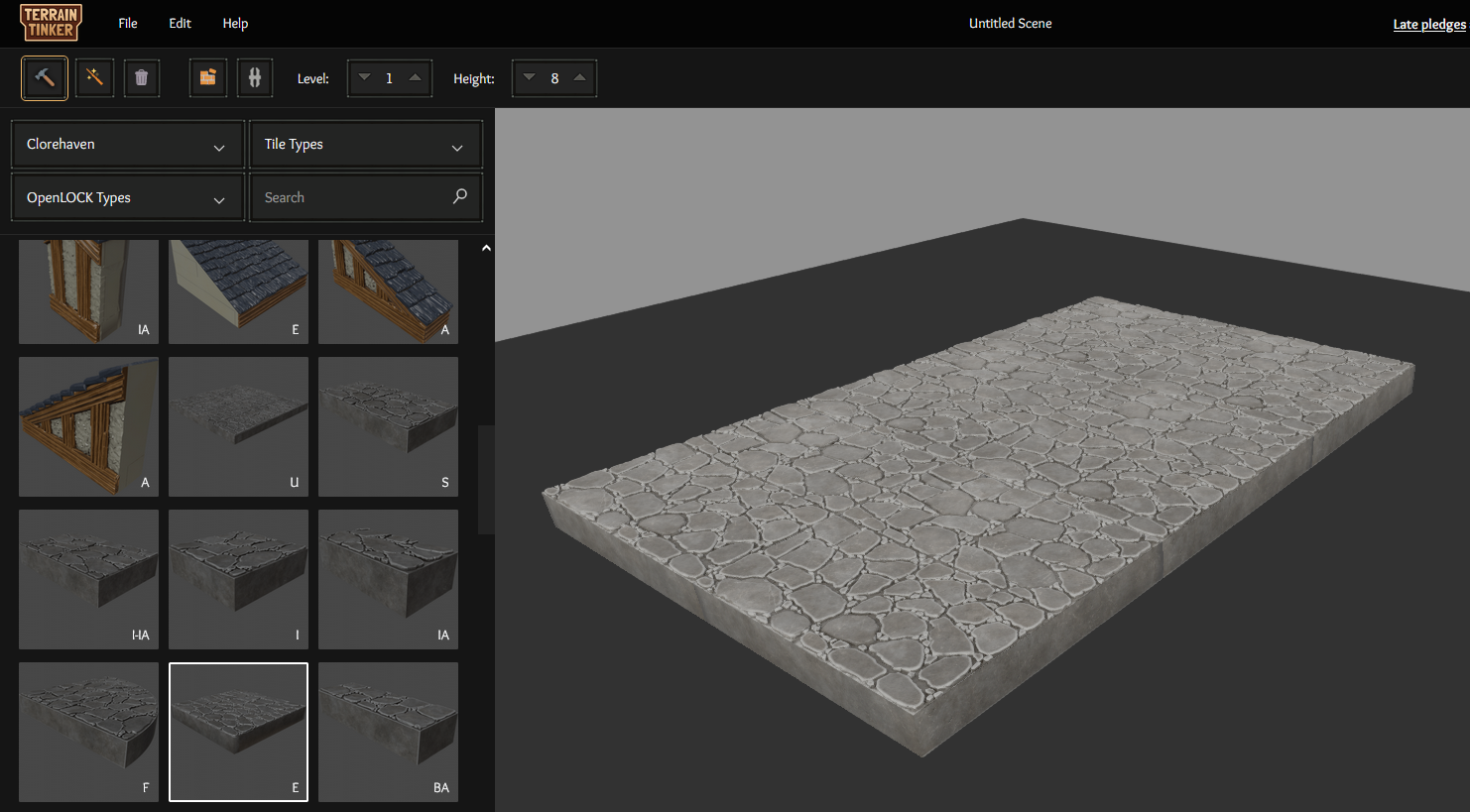1470x812 pixels.
Task: Follow the Late pledges link
Action: click(1428, 24)
